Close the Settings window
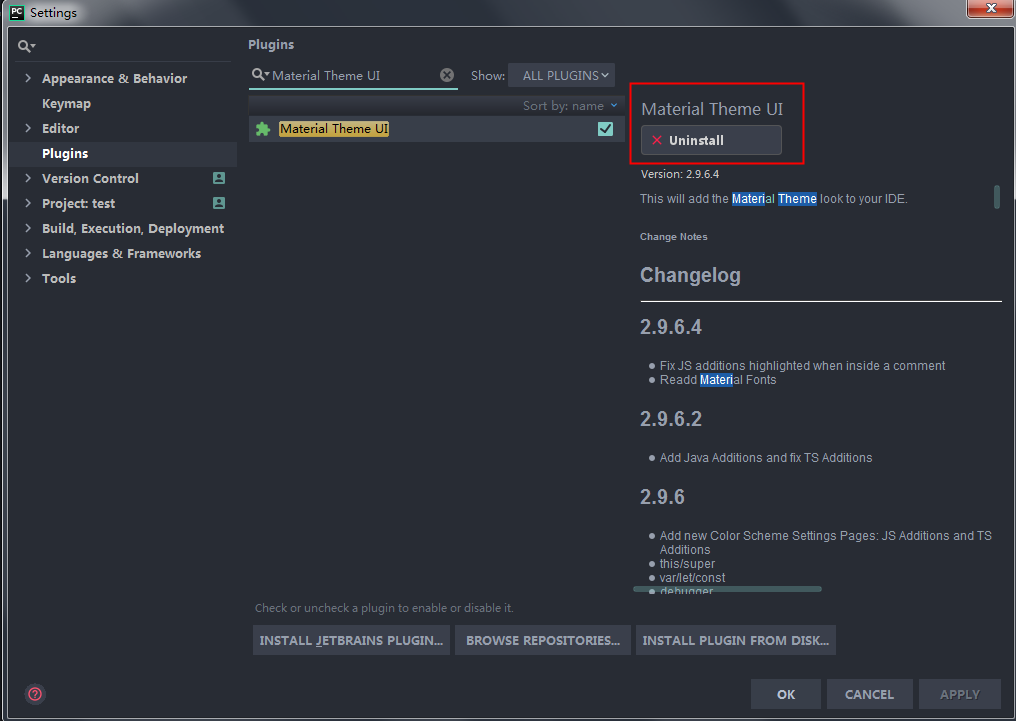The image size is (1016, 721). (x=991, y=8)
